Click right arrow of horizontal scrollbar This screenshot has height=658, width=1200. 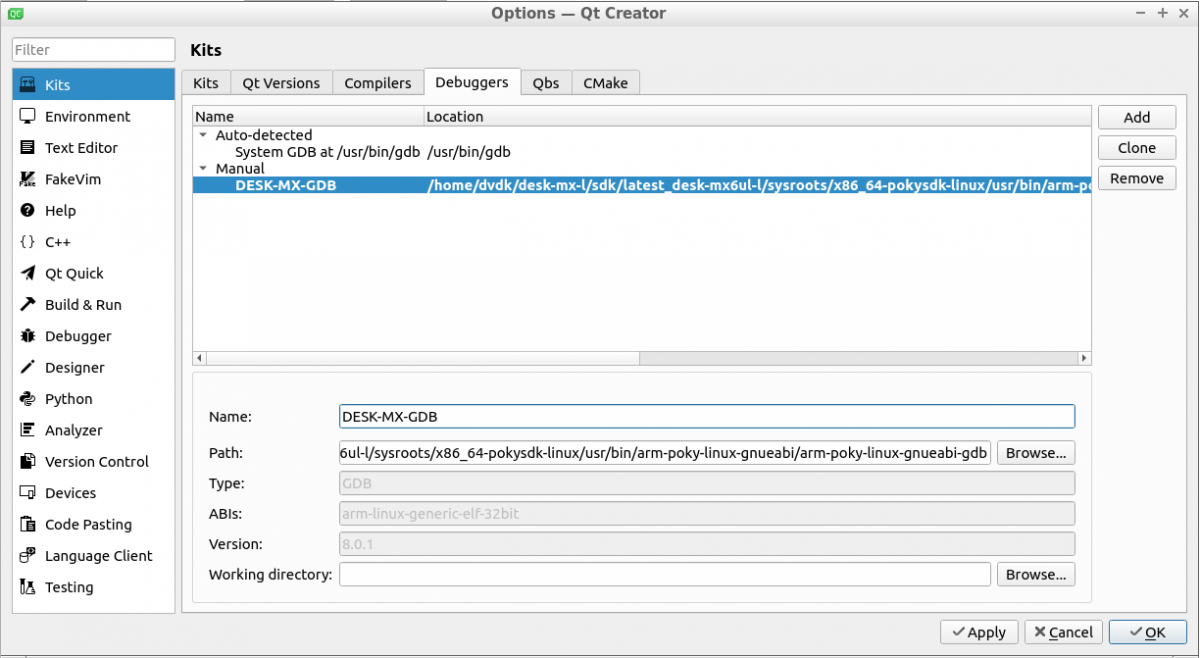(1084, 358)
